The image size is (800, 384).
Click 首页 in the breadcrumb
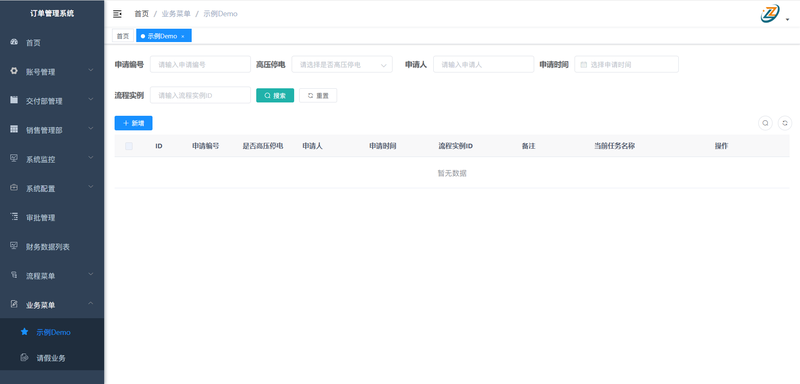[x=141, y=14]
